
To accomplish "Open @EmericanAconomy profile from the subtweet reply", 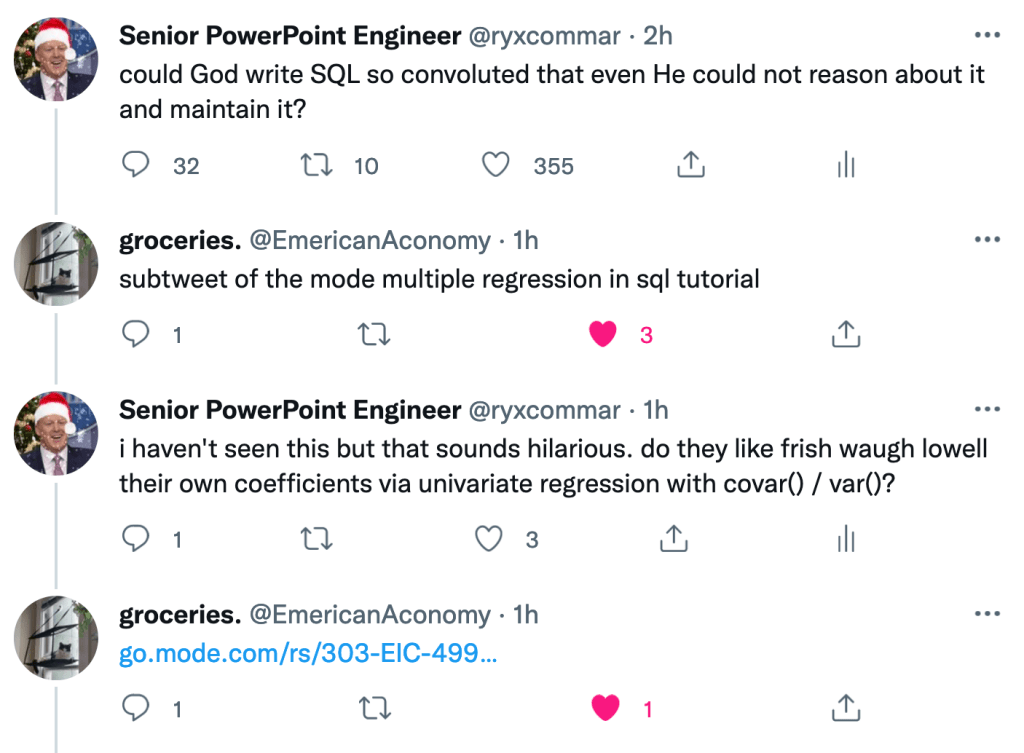I will point(370,241).
